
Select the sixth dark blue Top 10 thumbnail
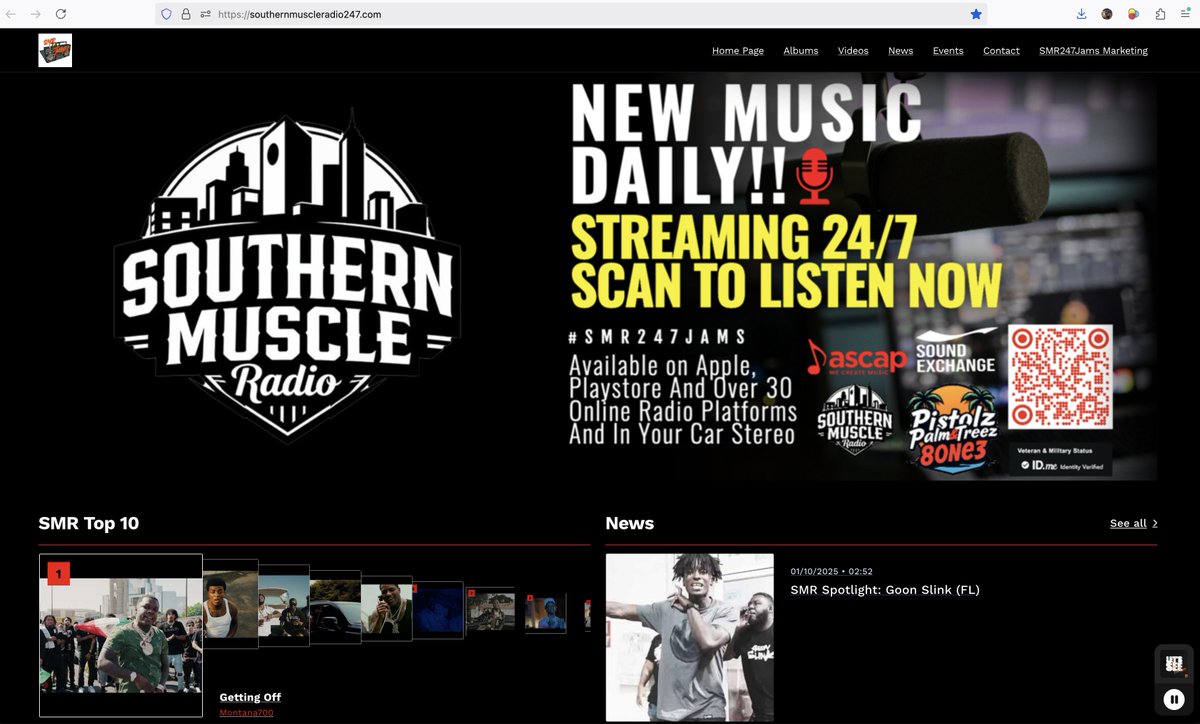coord(438,610)
